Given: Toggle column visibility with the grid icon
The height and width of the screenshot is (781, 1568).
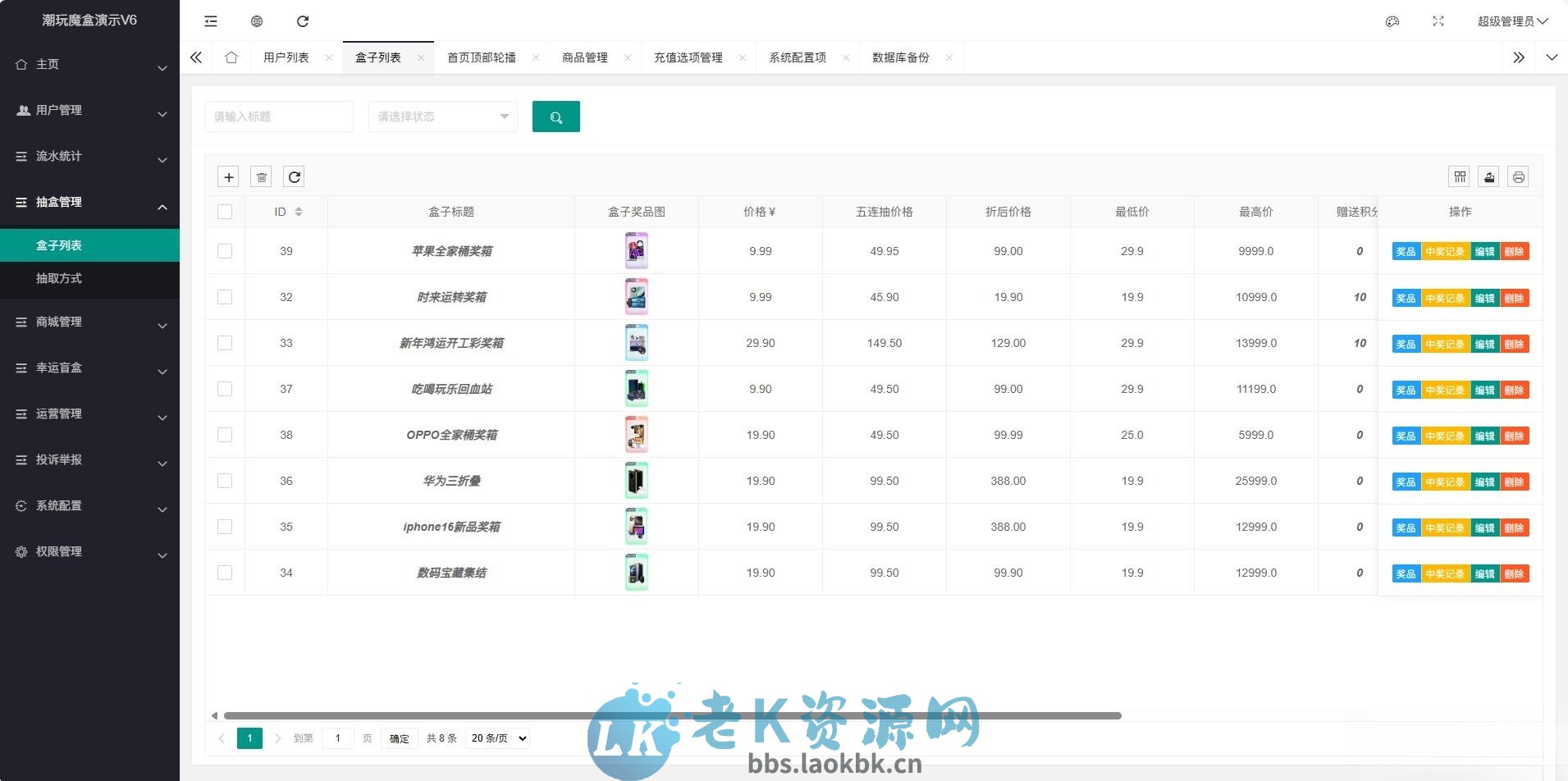Looking at the screenshot, I should [1461, 176].
